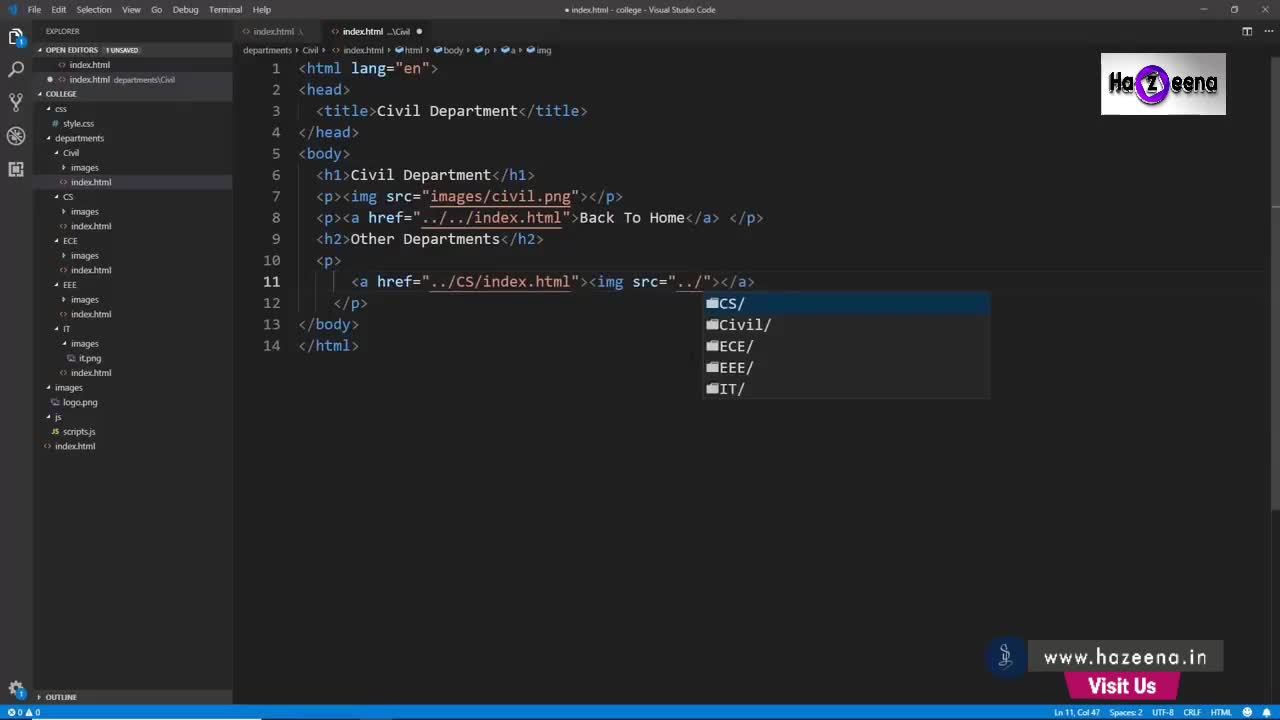Viewport: 1280px width, 720px height.
Task: Open the Debug view in activity bar
Action: click(16, 136)
